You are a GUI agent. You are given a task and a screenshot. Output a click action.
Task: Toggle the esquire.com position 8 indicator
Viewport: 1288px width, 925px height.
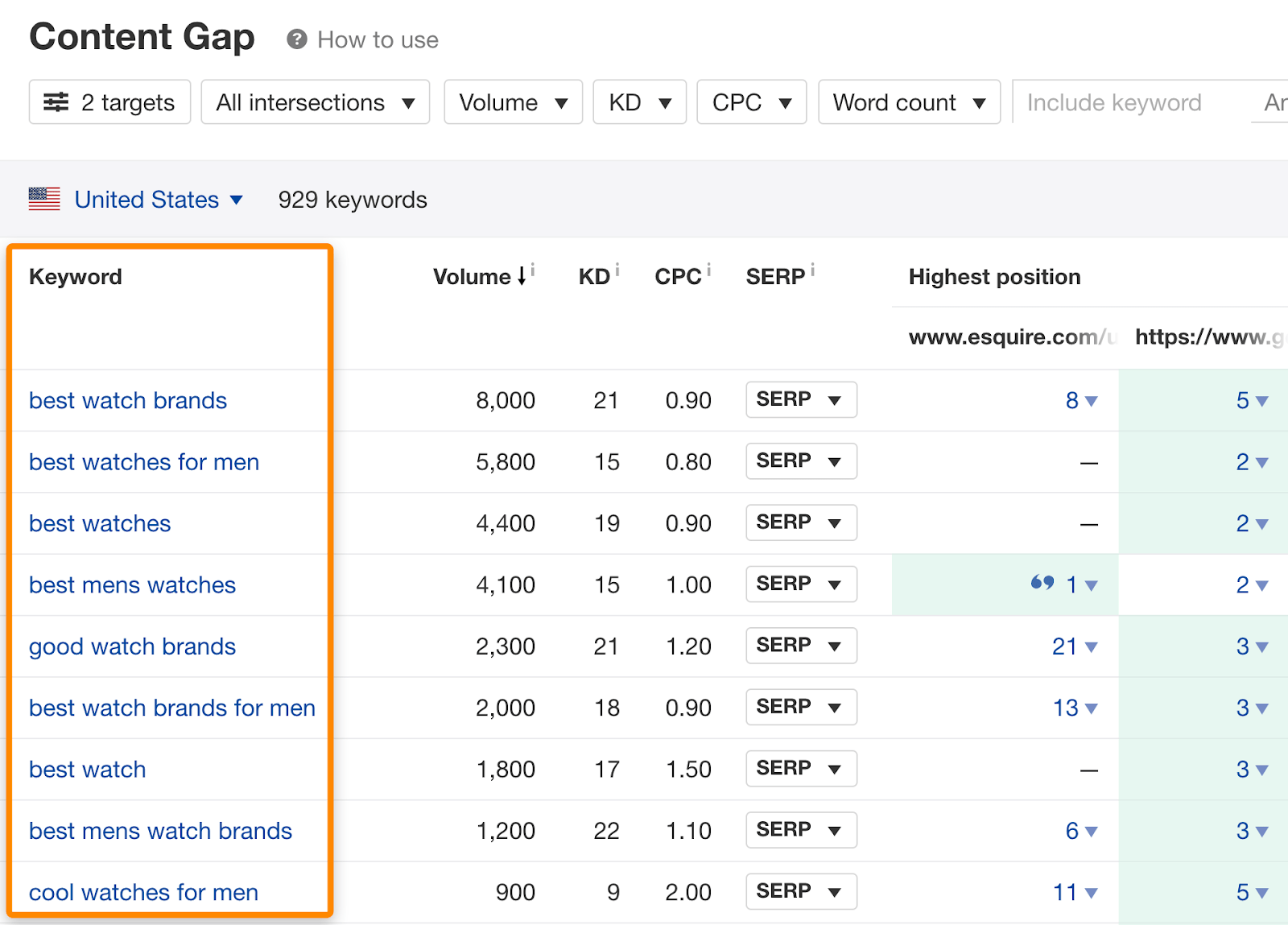(1079, 400)
